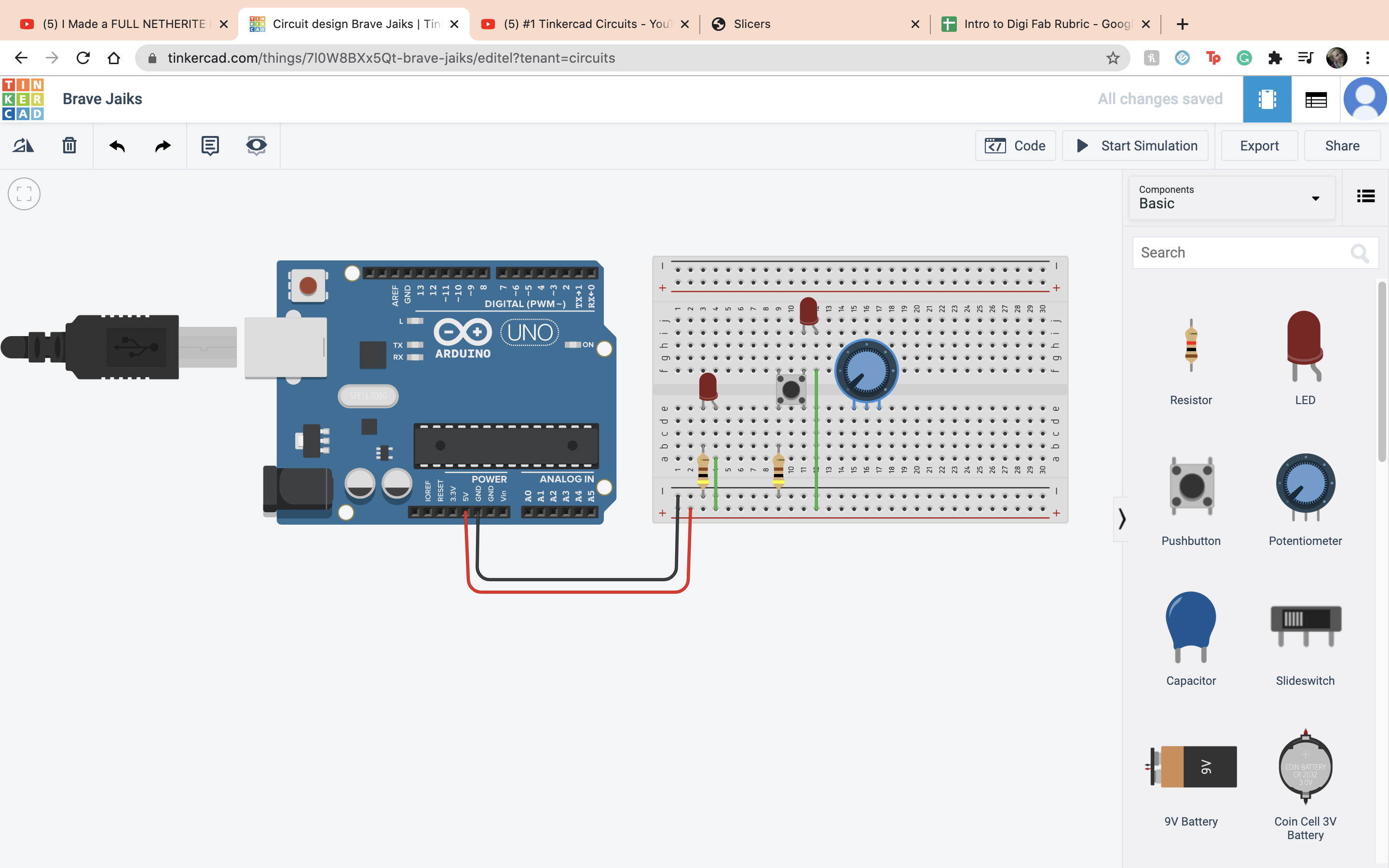This screenshot has width=1389, height=868.
Task: Open Grammarly extension icon
Action: tap(1244, 58)
